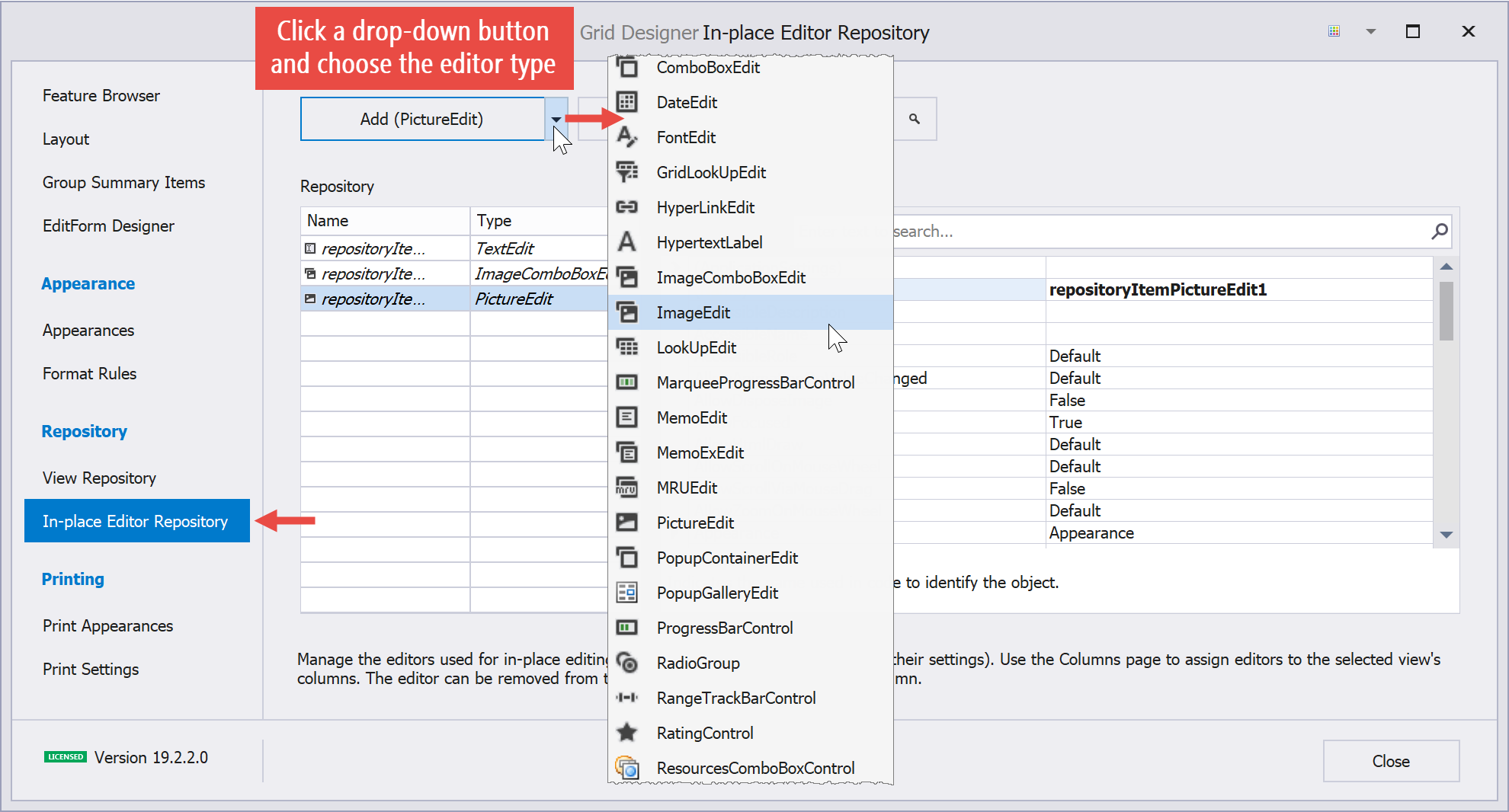Open the title bar drop-down arrow
Screen dimensions: 1509x812
click(1371, 32)
